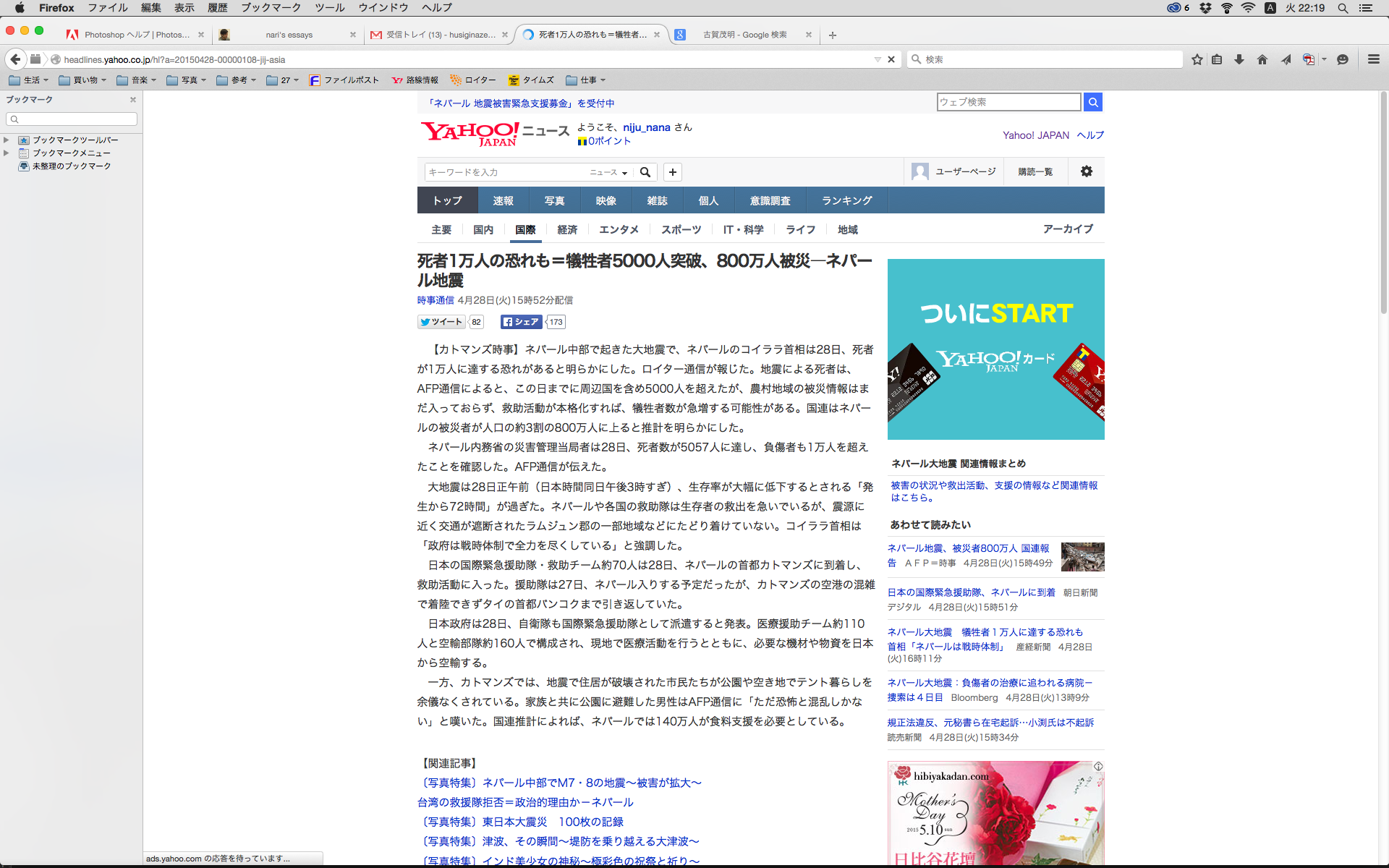
Task: Open 台湾の救援隊拒否 related article link
Action: (525, 802)
